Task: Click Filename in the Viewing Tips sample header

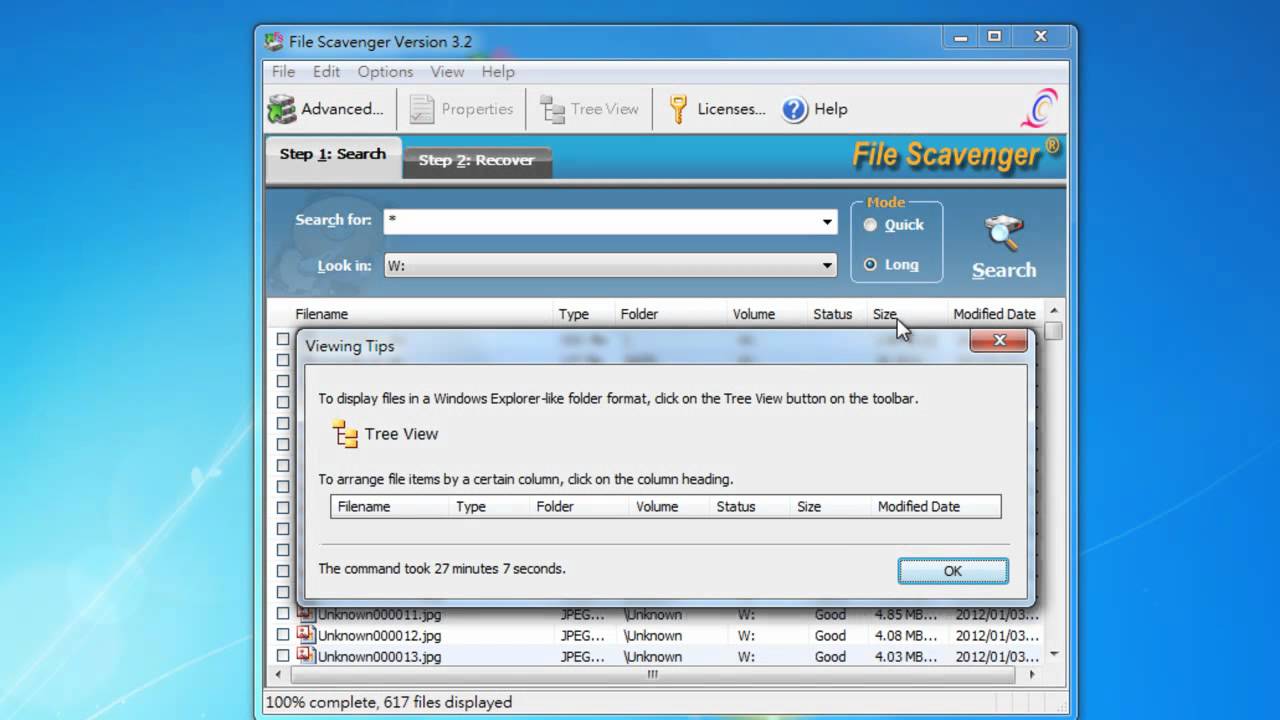Action: [x=364, y=507]
